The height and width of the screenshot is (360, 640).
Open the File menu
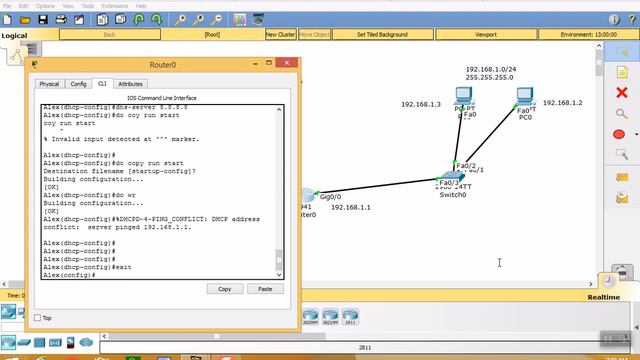(x=7, y=6)
